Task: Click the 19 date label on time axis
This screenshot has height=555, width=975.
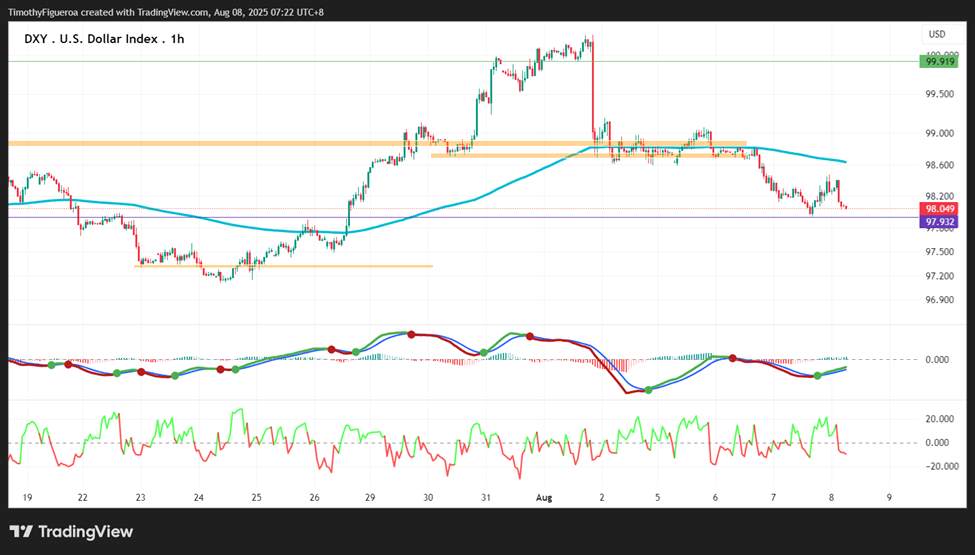Action: [27, 498]
